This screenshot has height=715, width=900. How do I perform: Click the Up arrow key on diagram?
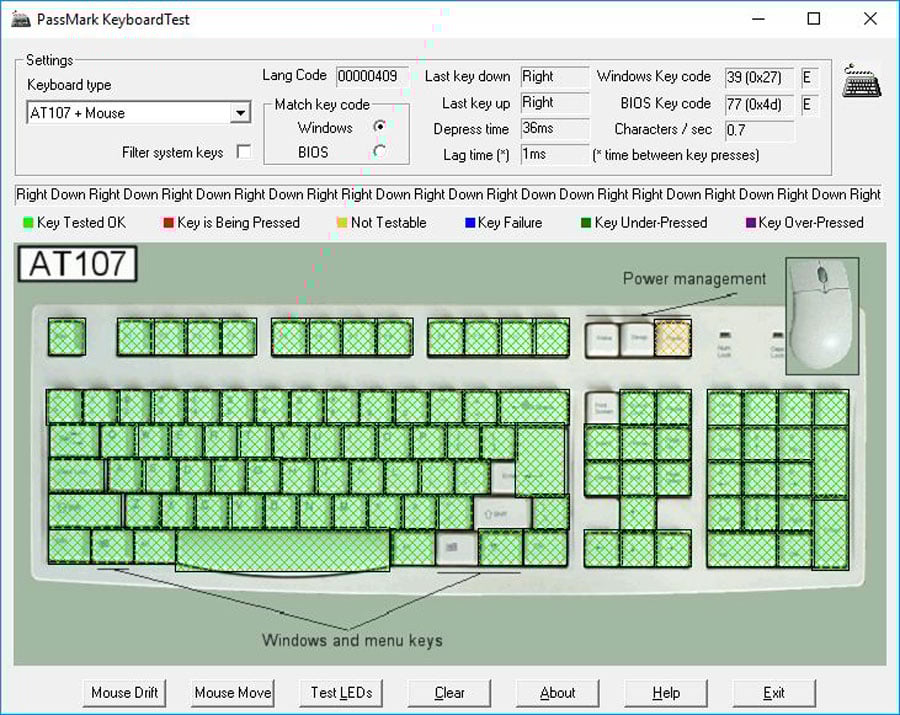(638, 512)
